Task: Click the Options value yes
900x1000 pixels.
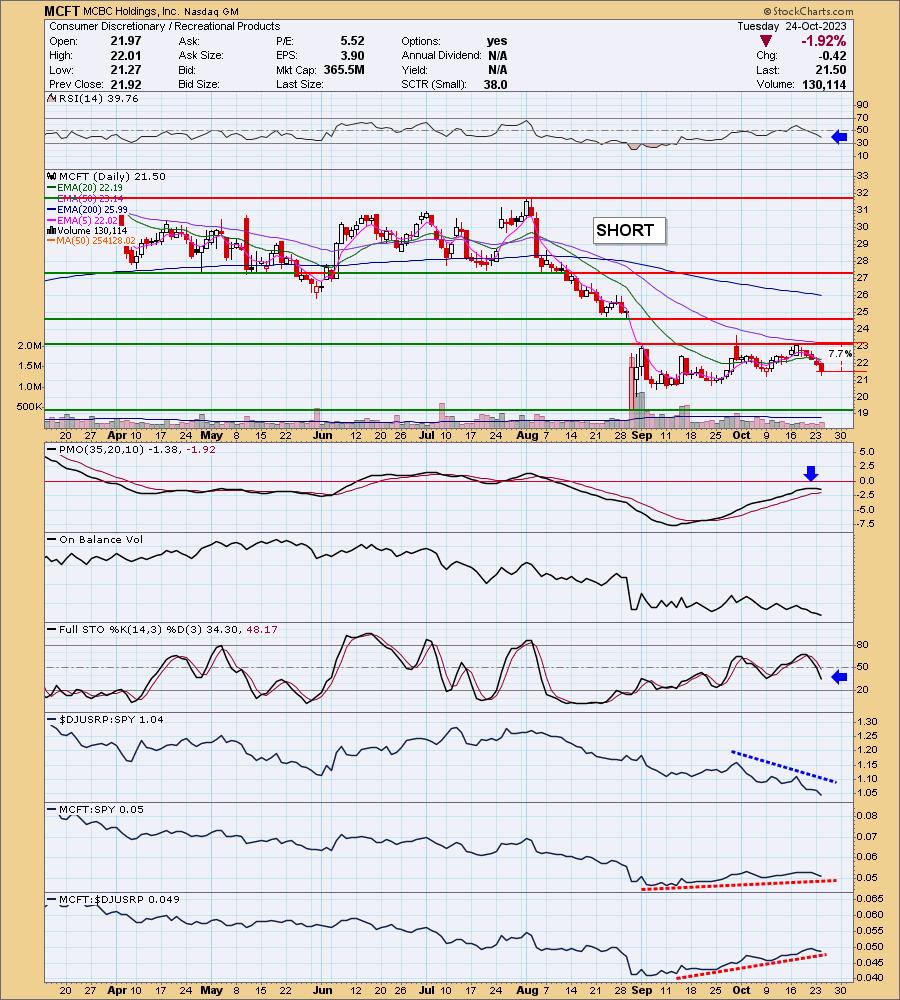Action: 497,41
